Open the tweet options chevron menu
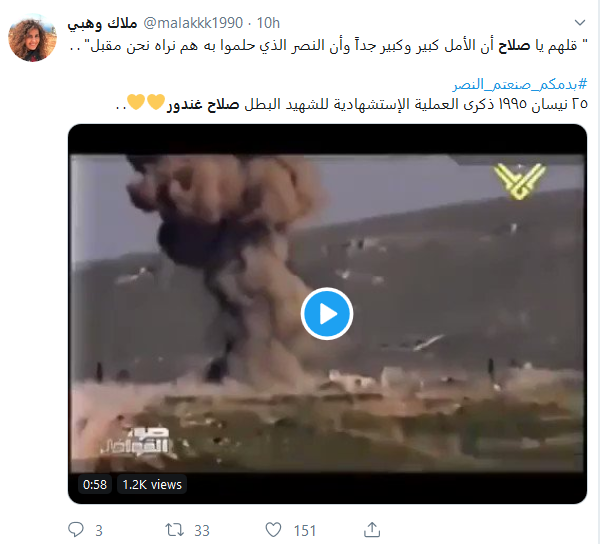 (x=580, y=23)
